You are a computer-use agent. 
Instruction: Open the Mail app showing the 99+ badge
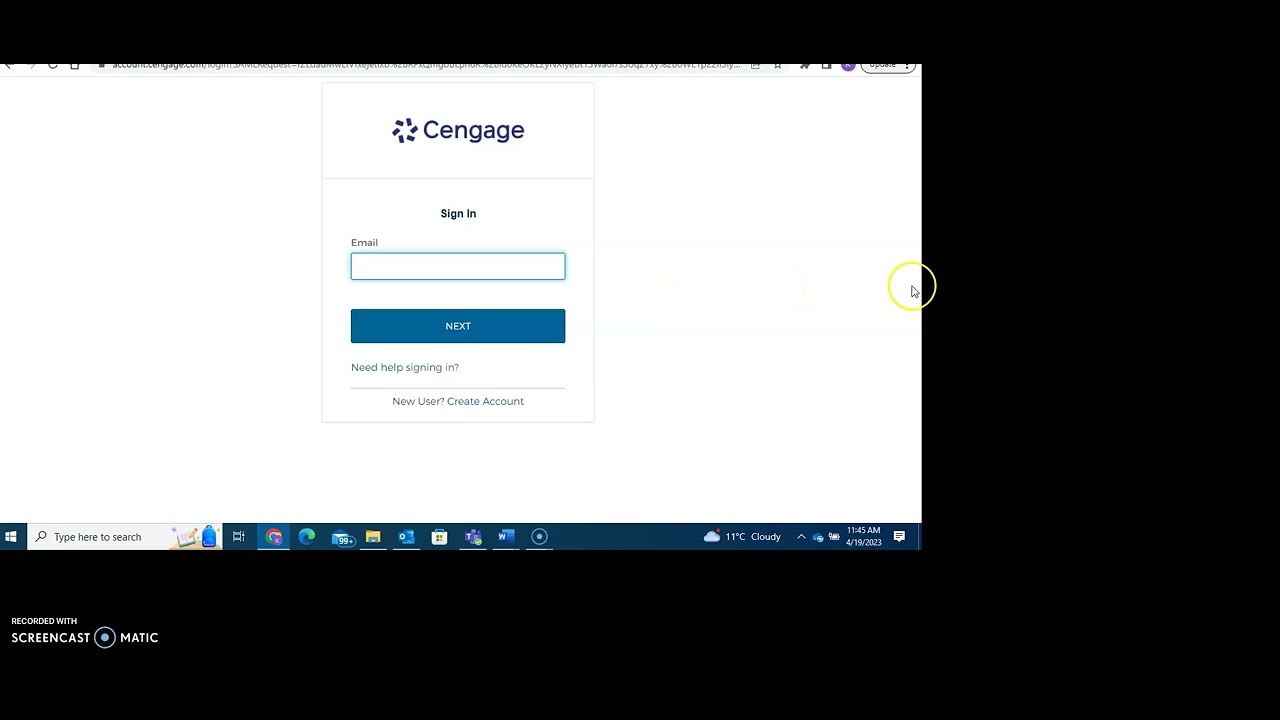coord(342,537)
